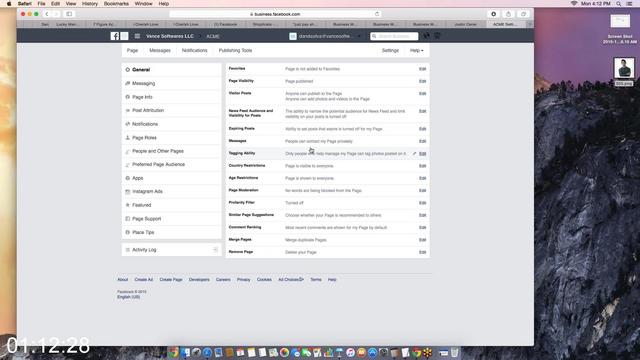
Task: Switch to the Messages tab
Action: coord(160,51)
